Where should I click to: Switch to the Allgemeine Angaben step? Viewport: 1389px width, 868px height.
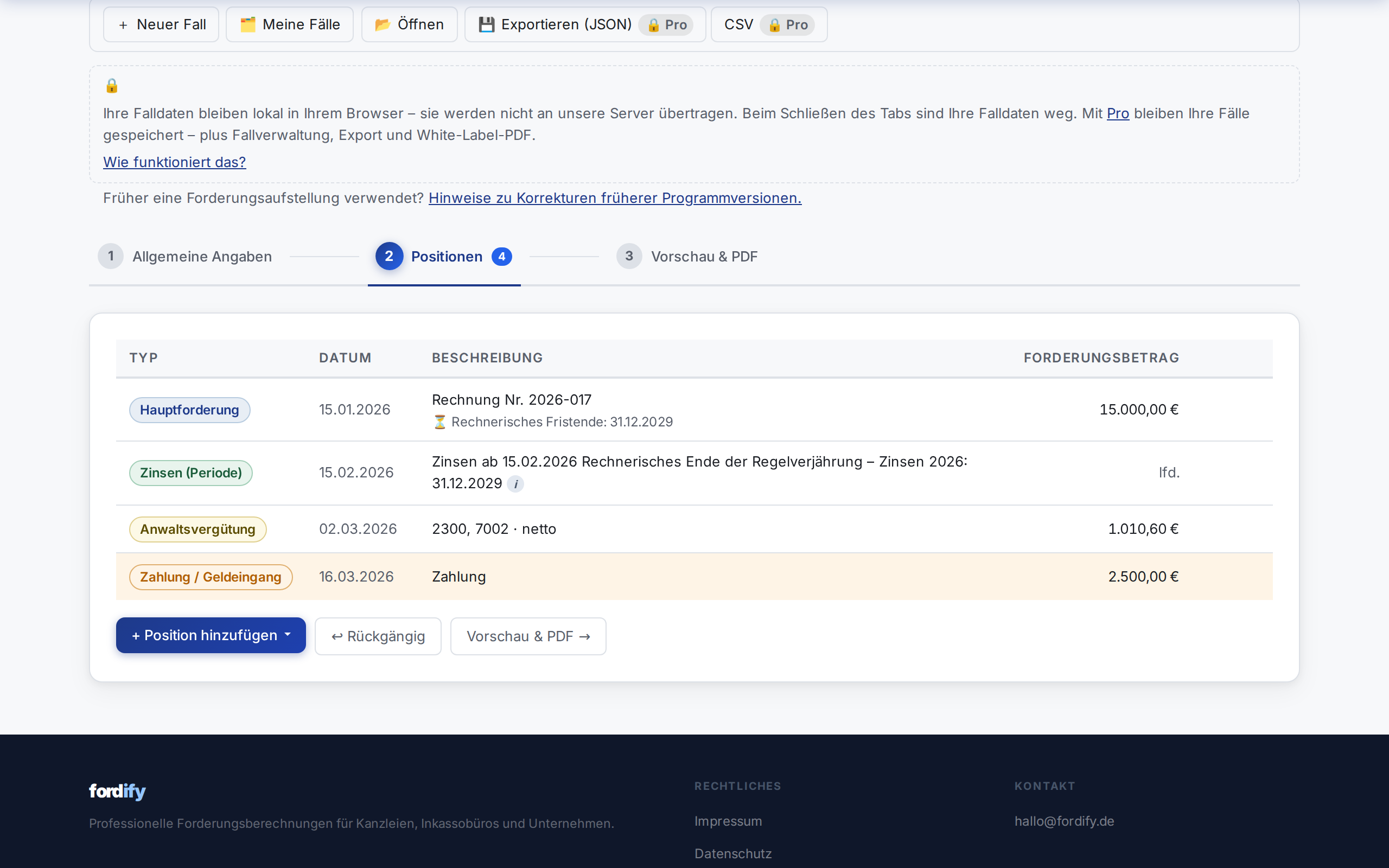[x=185, y=256]
